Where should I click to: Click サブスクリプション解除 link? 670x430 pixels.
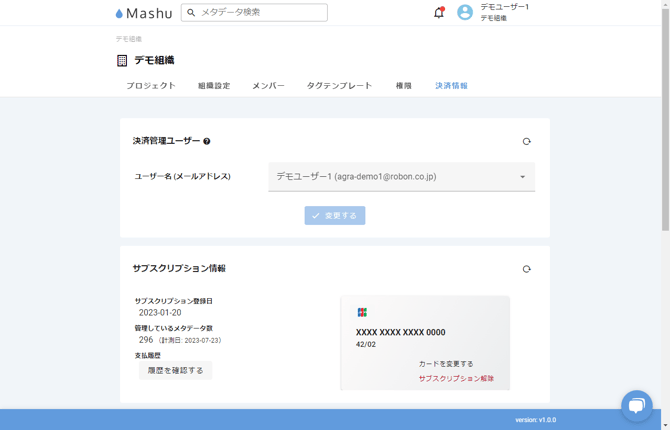tap(456, 379)
